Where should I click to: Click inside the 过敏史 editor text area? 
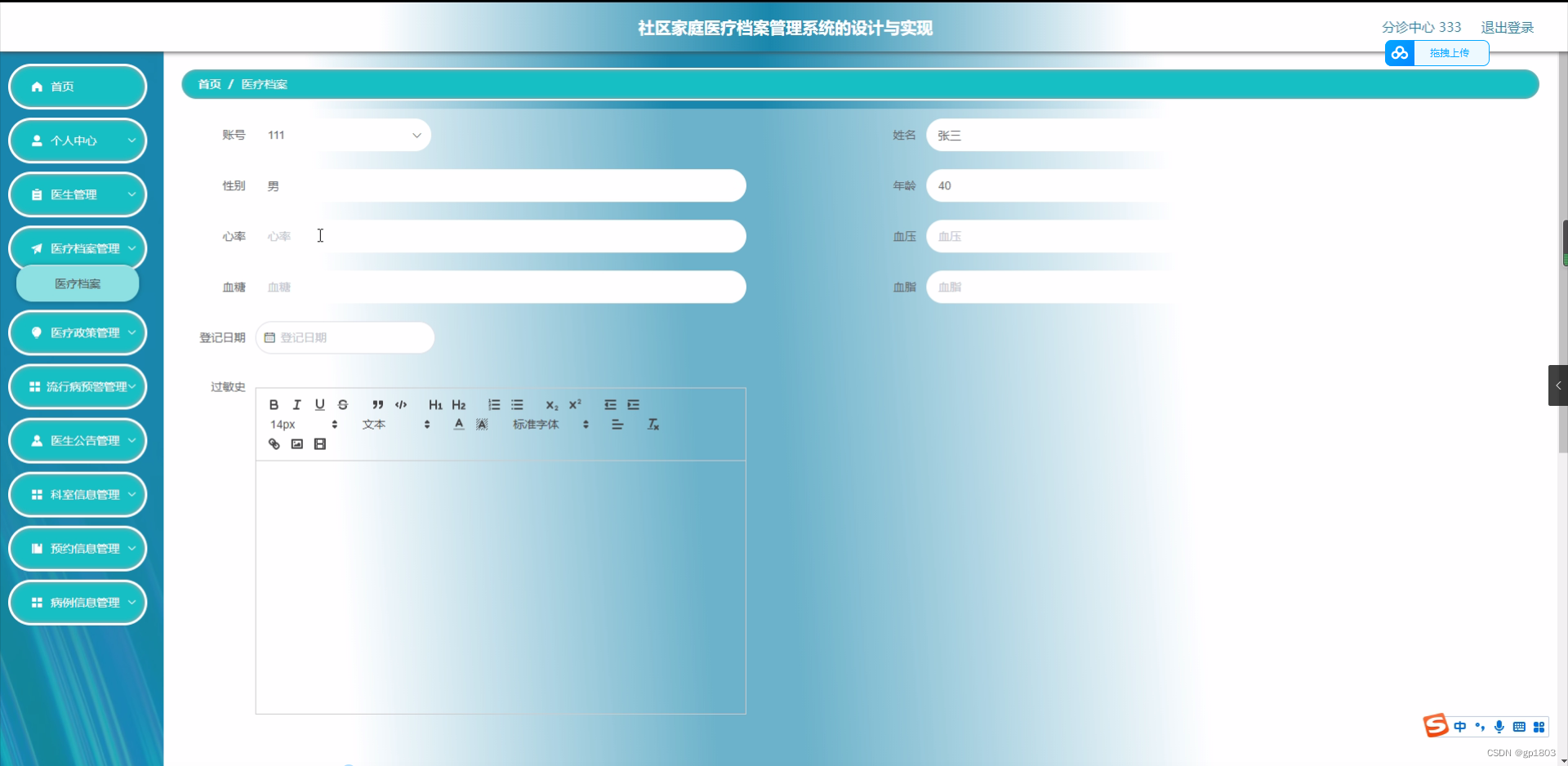click(501, 587)
